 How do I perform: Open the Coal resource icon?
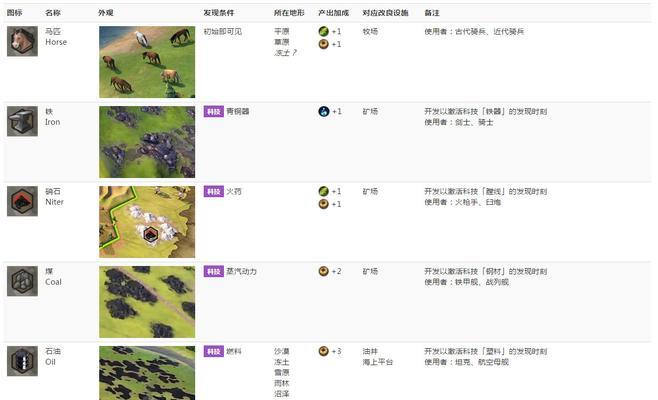pos(22,281)
